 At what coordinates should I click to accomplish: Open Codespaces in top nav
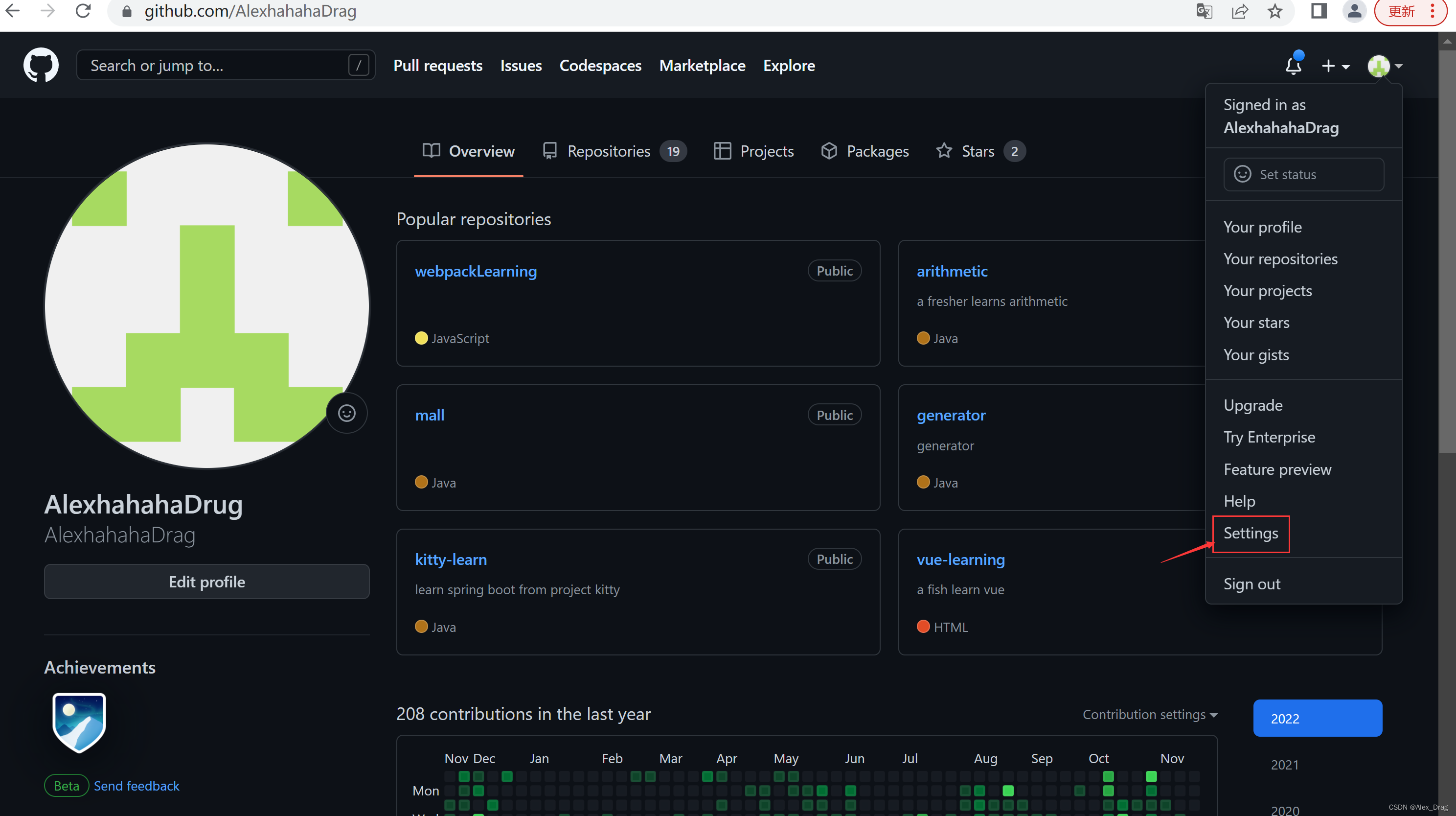click(600, 66)
